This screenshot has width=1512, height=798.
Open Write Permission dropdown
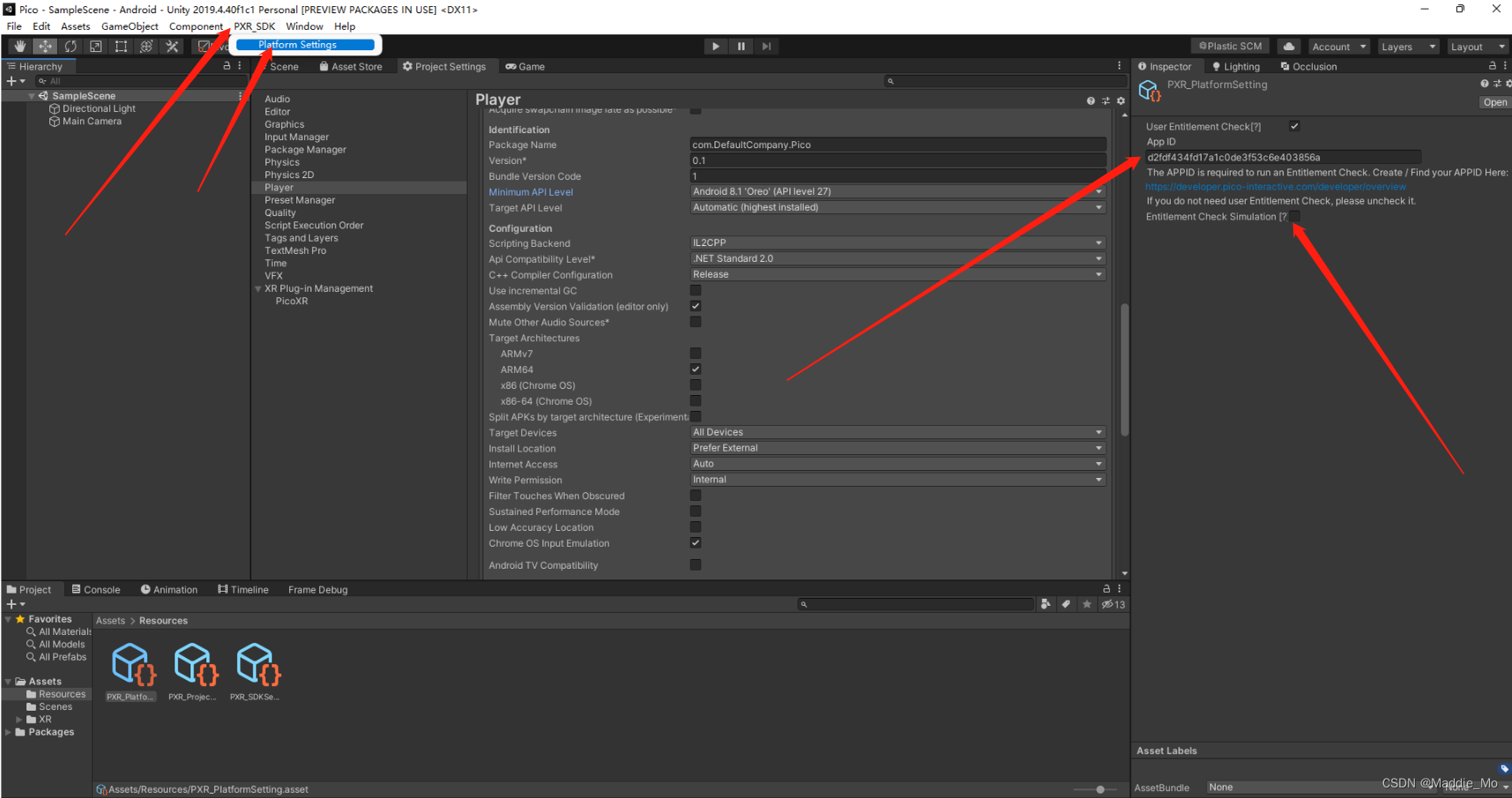(898, 480)
